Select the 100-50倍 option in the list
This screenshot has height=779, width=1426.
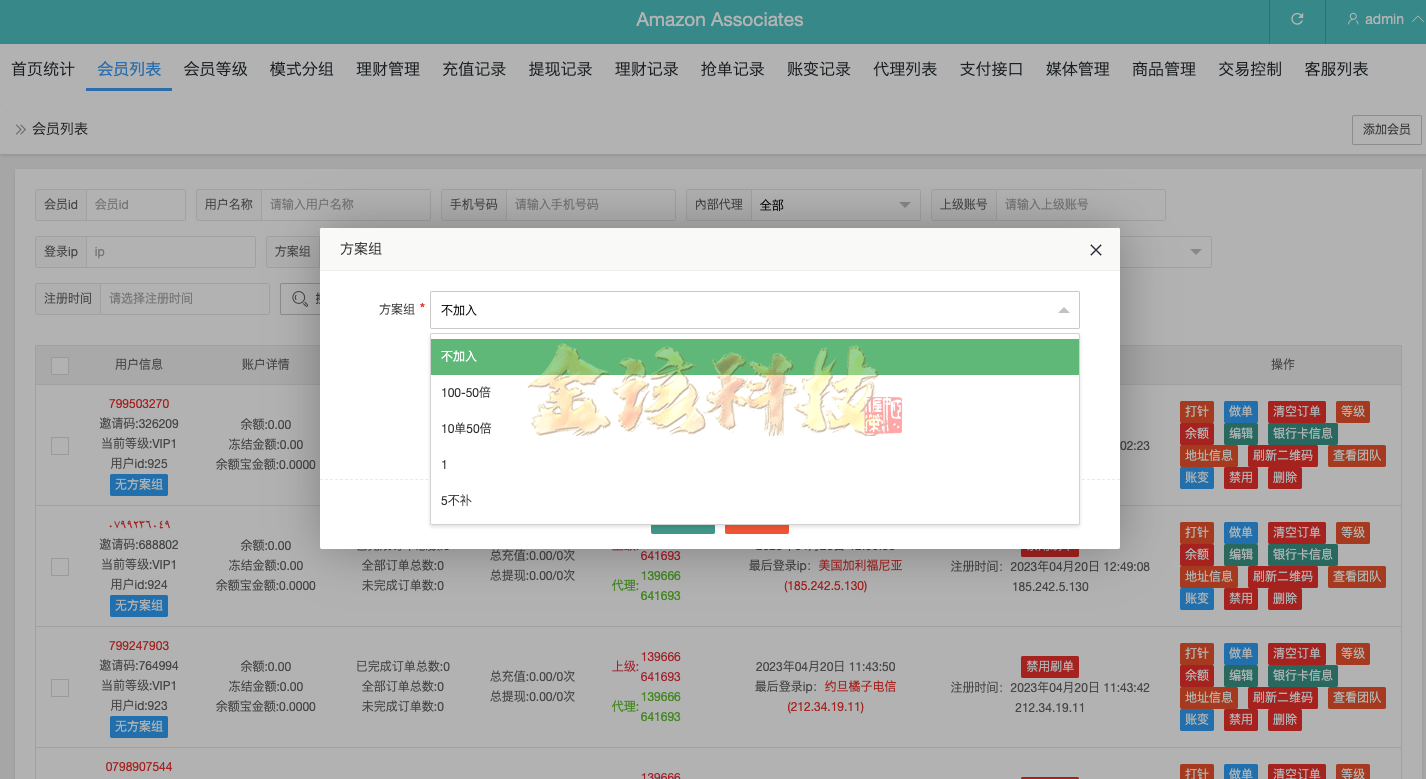pos(468,392)
